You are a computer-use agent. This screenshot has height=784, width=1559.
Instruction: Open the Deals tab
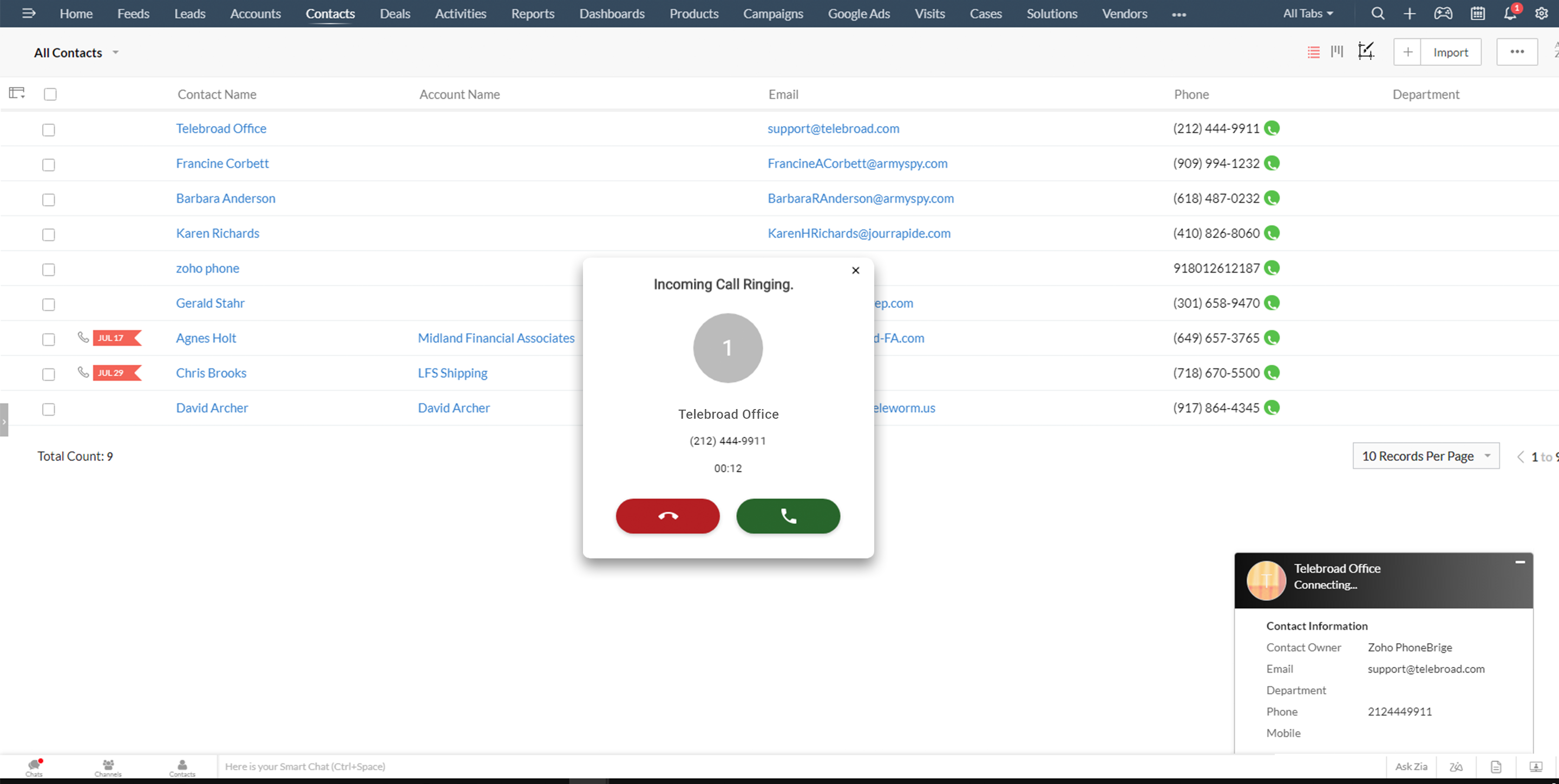[x=395, y=14]
